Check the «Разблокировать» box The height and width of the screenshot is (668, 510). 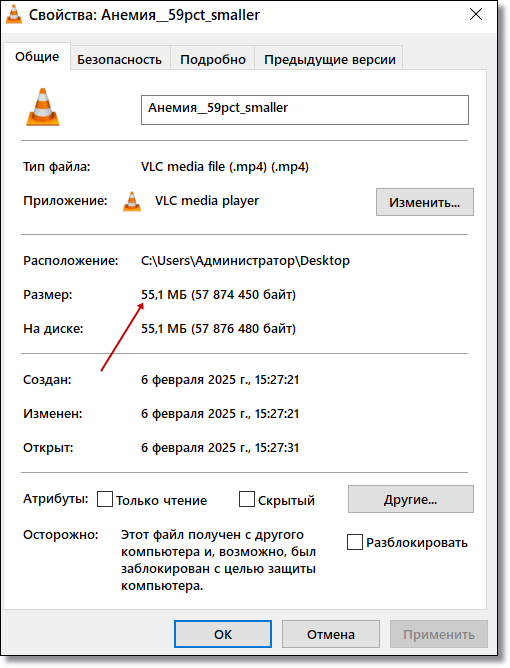354,542
